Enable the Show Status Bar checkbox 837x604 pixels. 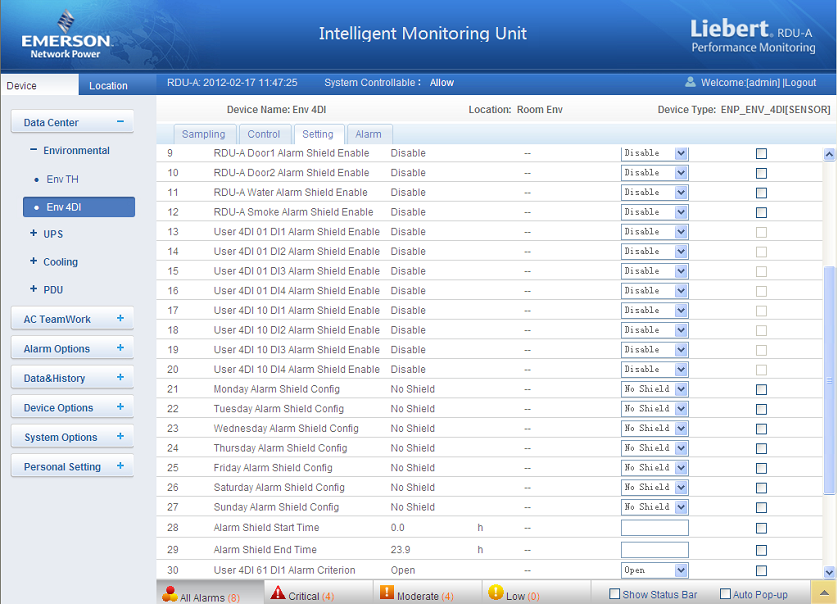click(x=615, y=594)
